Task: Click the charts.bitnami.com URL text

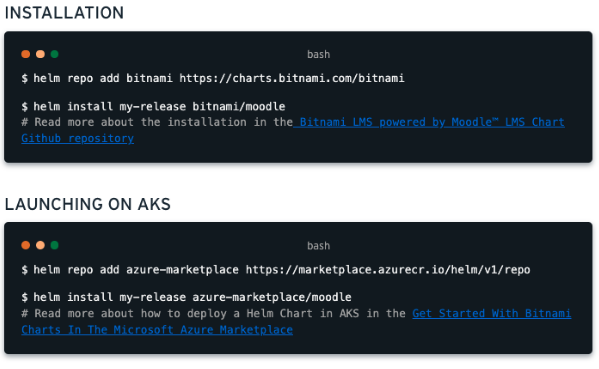Action: tap(292, 78)
